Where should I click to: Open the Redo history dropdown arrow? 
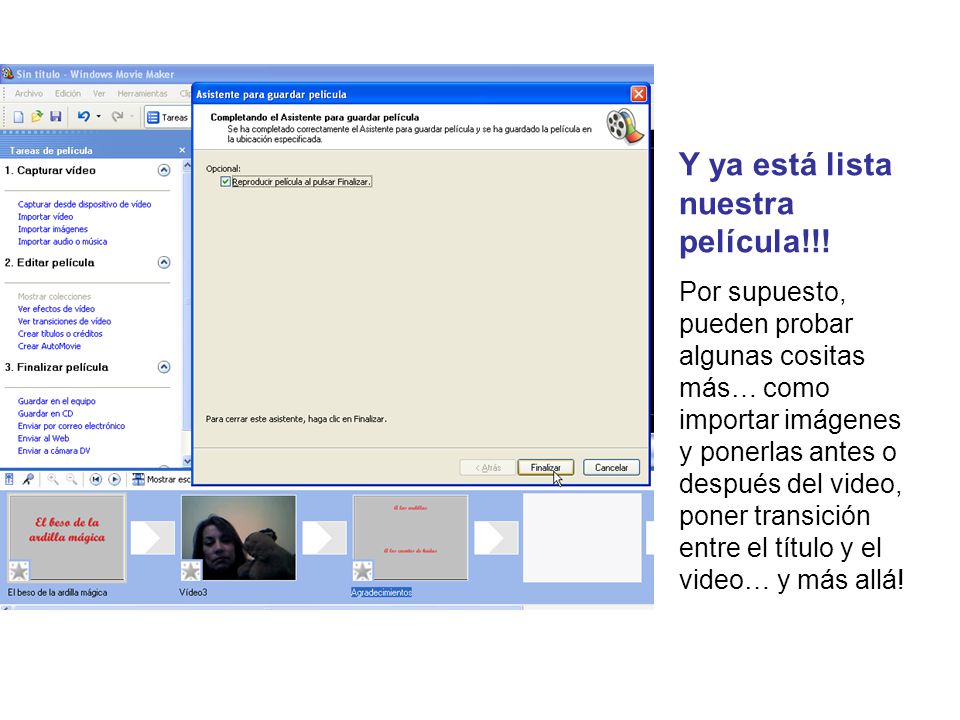[132, 116]
